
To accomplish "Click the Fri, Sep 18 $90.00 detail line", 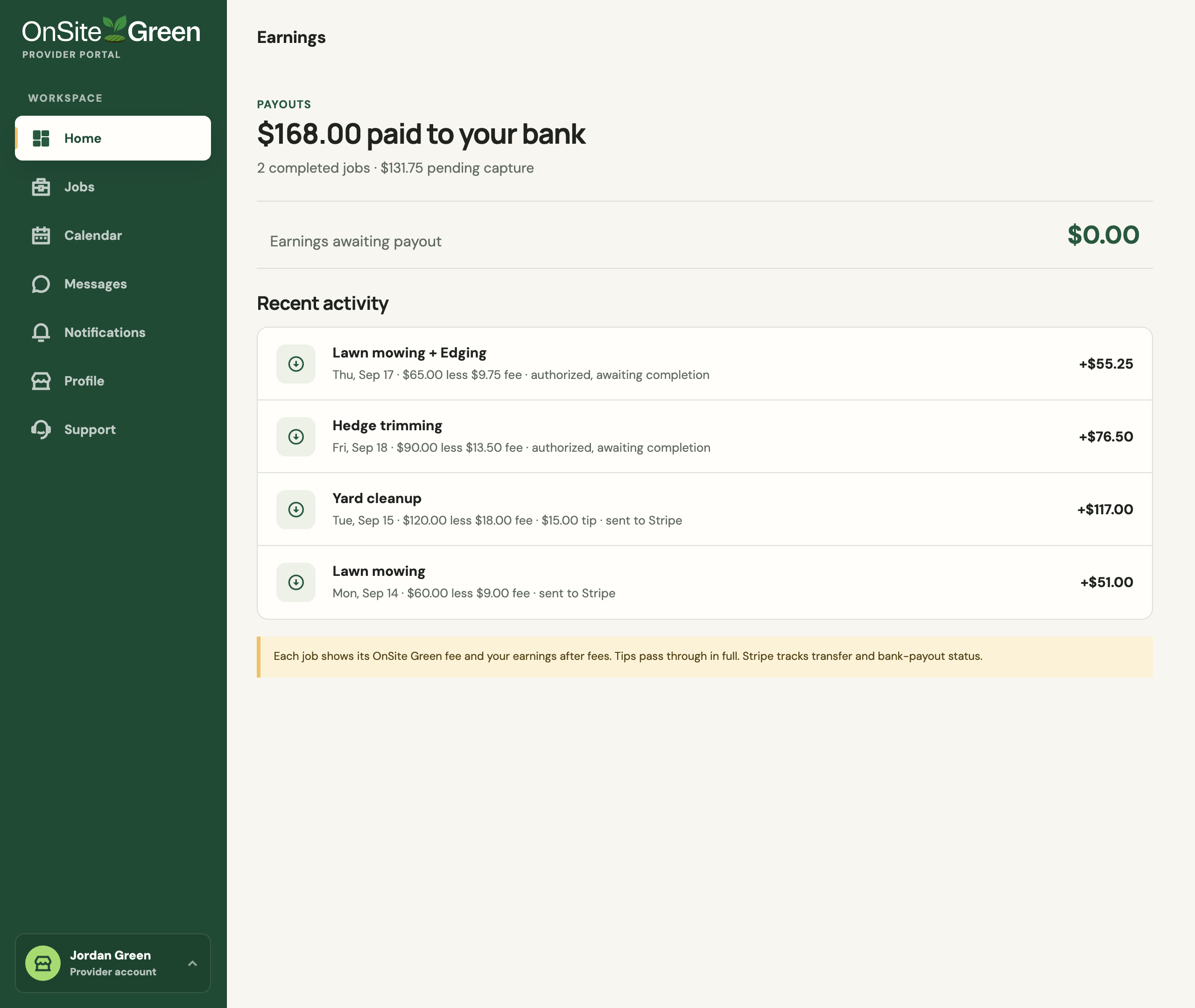I will point(521,448).
